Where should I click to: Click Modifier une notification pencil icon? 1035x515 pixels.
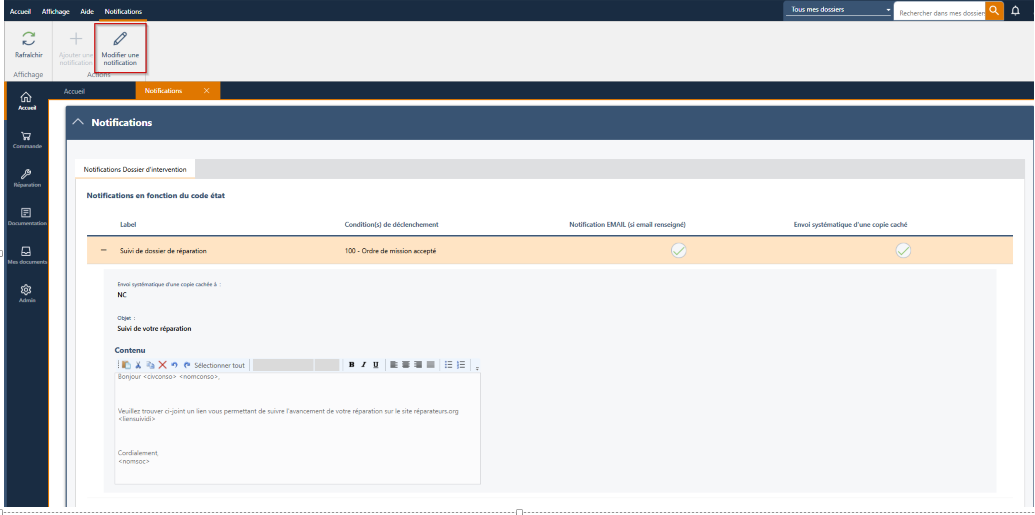[x=120, y=39]
